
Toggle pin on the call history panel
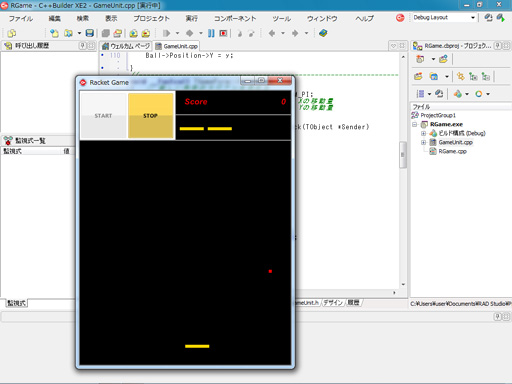pyautogui.click(x=82, y=46)
